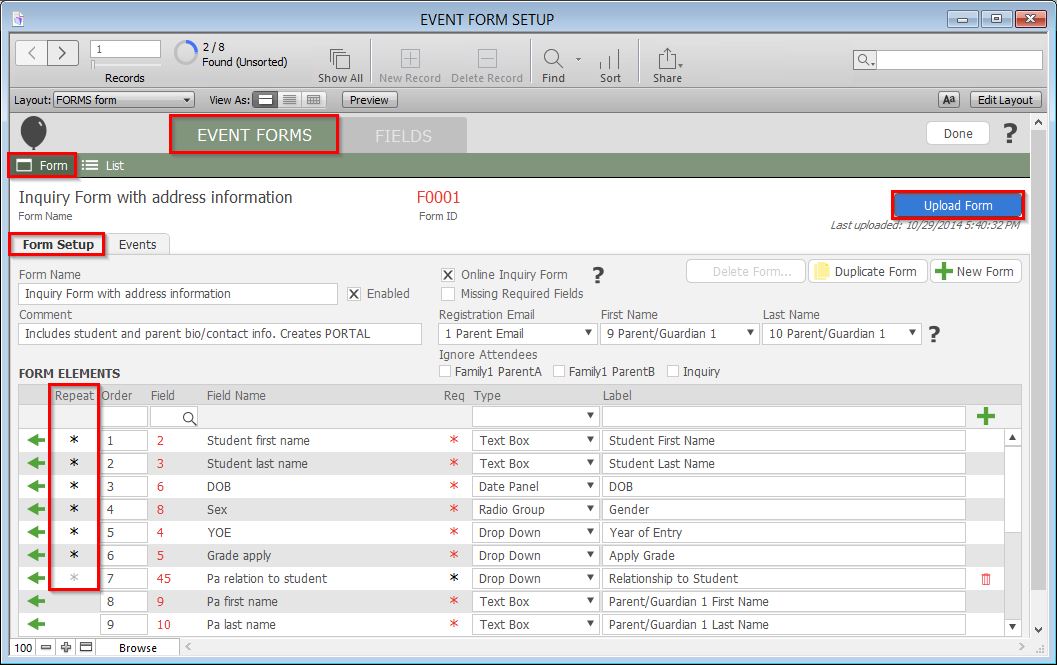This screenshot has height=665, width=1057.
Task: Enable the Missing Required Fields checkbox
Action: pyautogui.click(x=448, y=294)
